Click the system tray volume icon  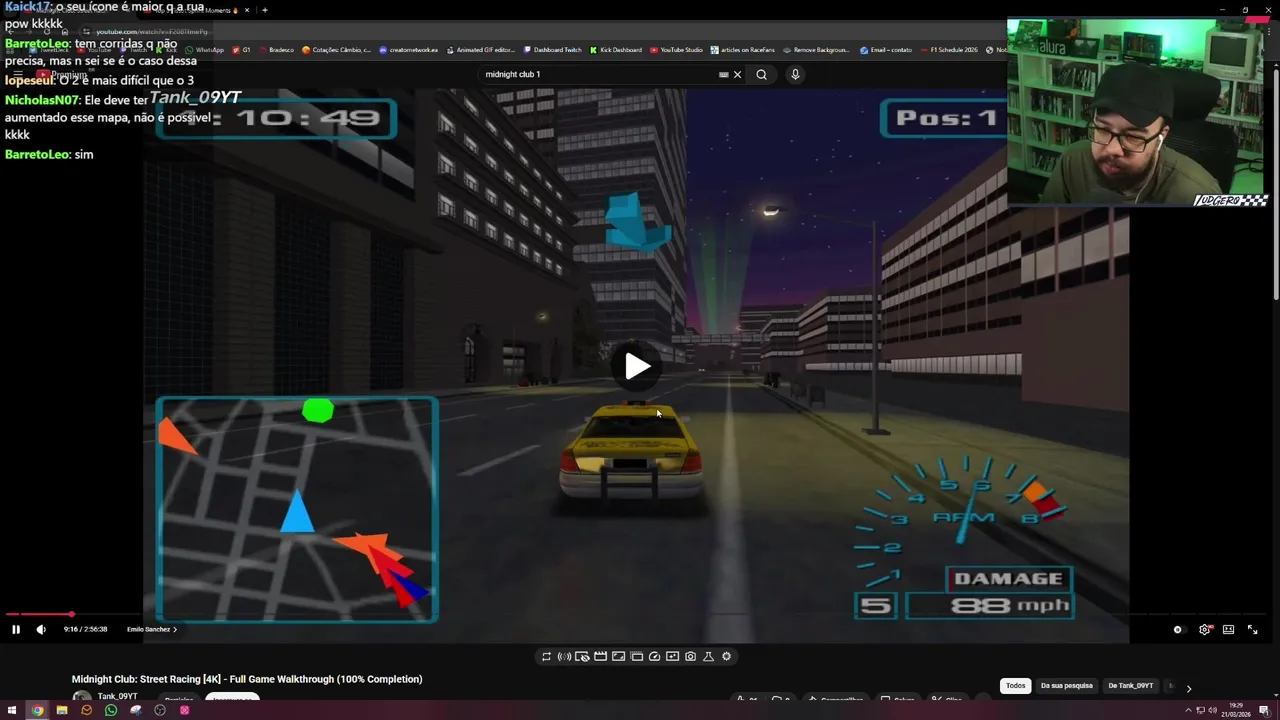click(1212, 710)
